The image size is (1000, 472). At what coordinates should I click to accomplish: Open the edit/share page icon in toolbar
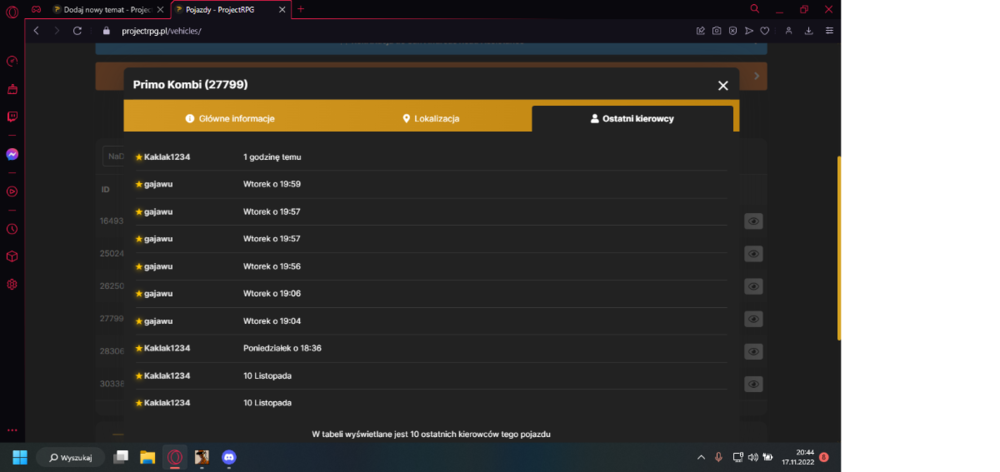(700, 31)
